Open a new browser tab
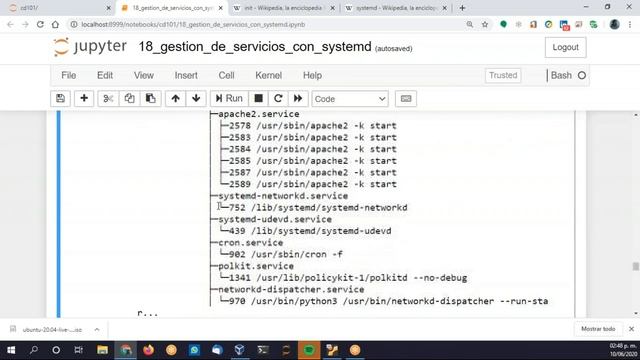 462,8
